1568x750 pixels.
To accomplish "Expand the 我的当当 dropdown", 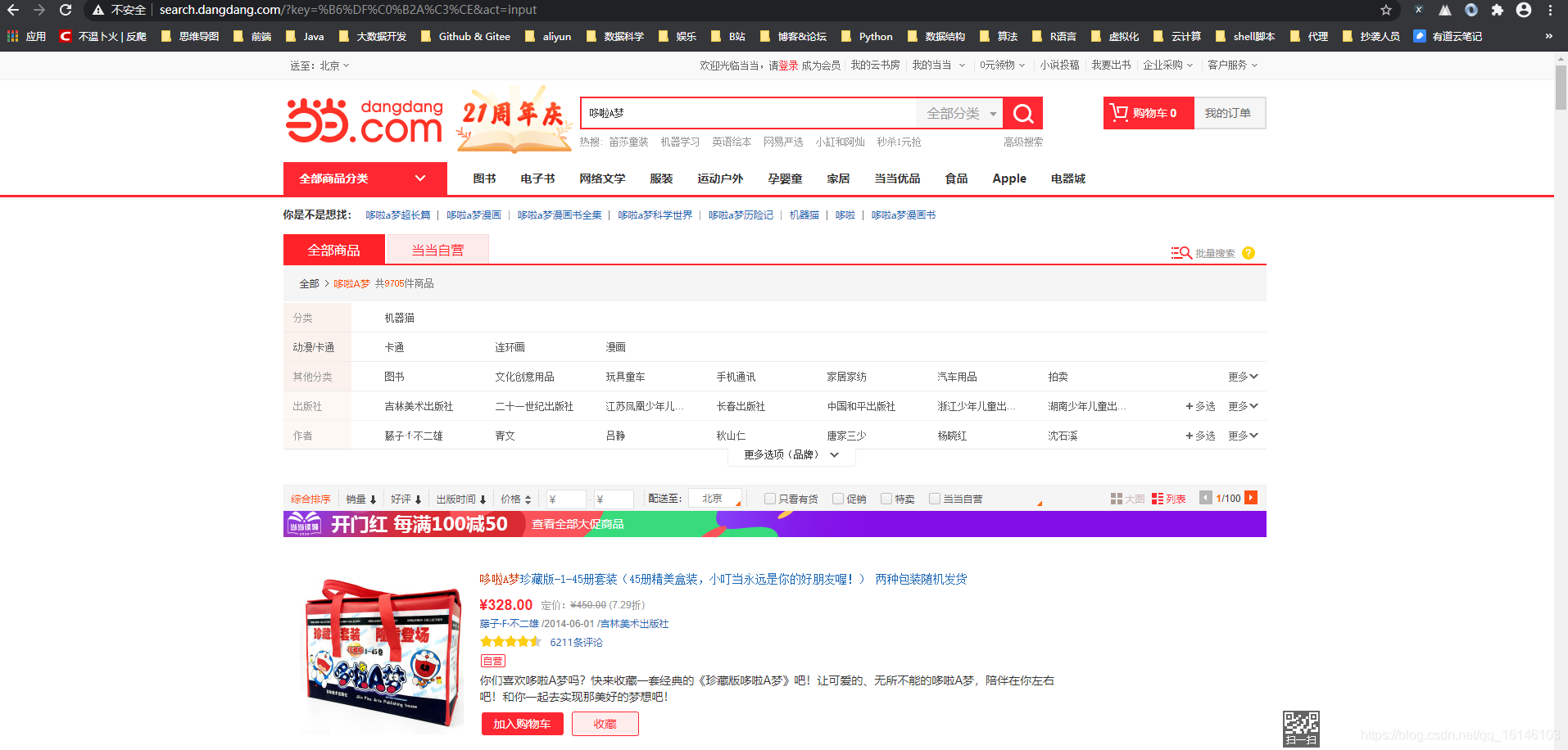I will click(x=939, y=66).
